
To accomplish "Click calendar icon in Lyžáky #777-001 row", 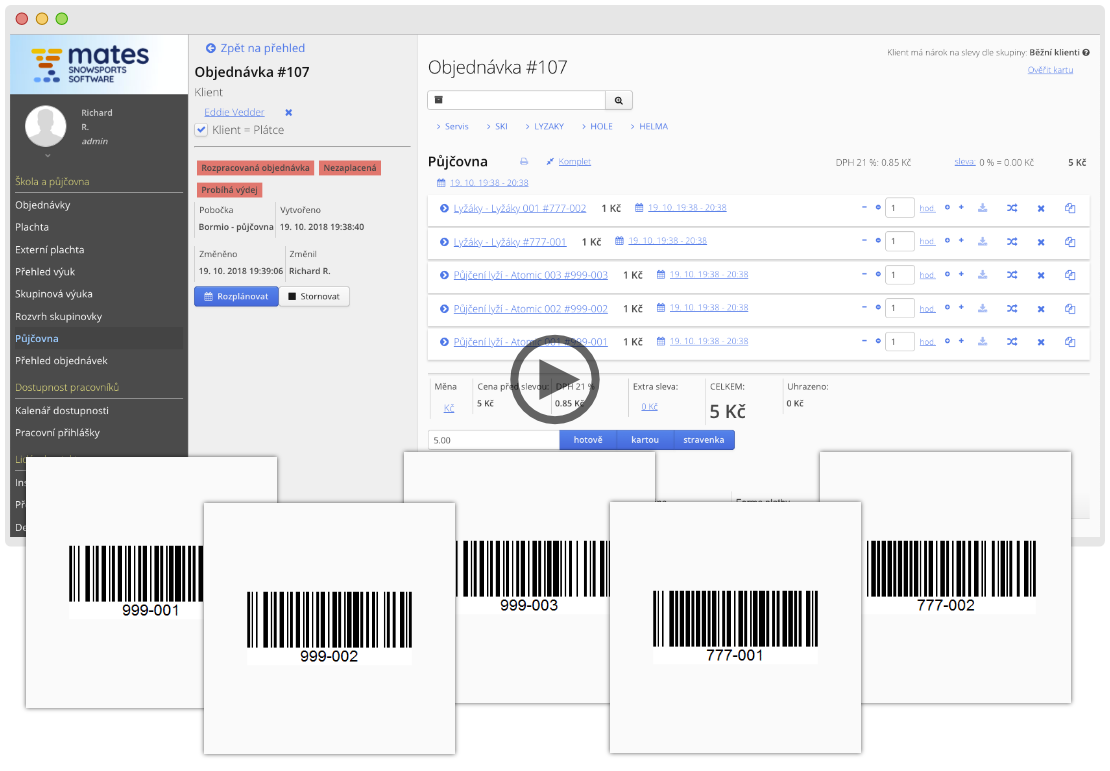I will (x=619, y=241).
